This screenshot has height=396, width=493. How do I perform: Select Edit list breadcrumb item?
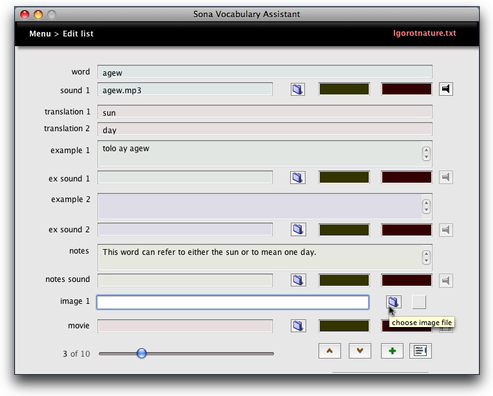click(x=78, y=34)
